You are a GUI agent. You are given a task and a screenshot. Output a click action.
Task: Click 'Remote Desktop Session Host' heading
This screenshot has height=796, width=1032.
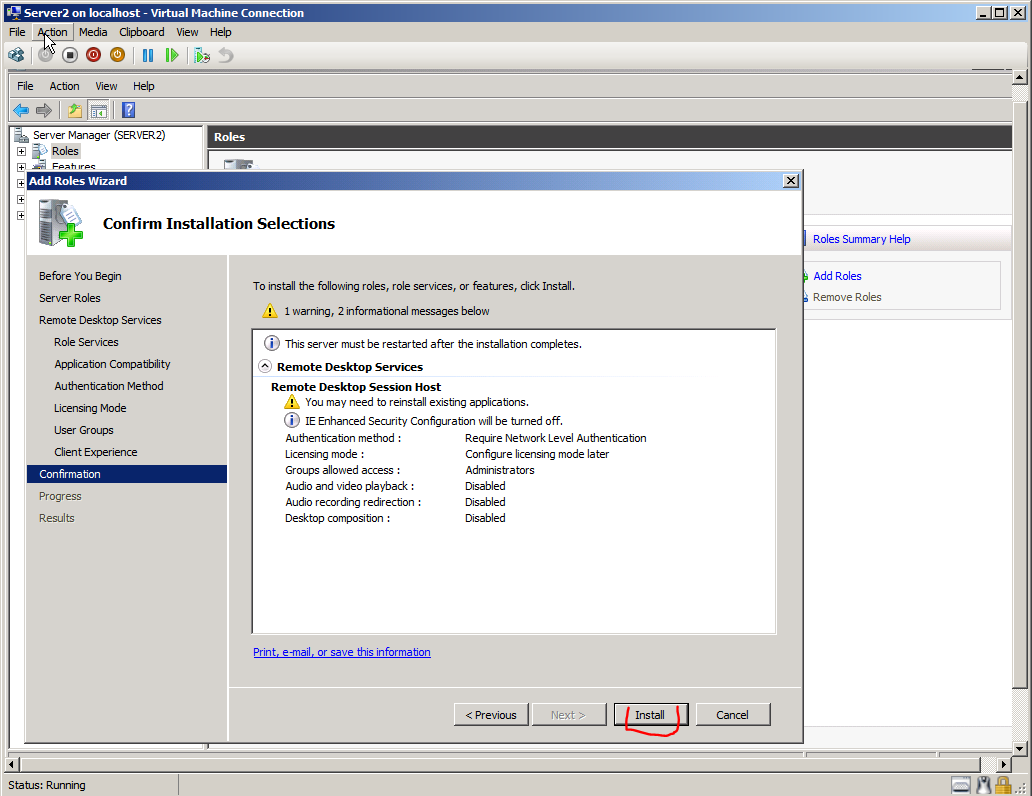(x=356, y=387)
